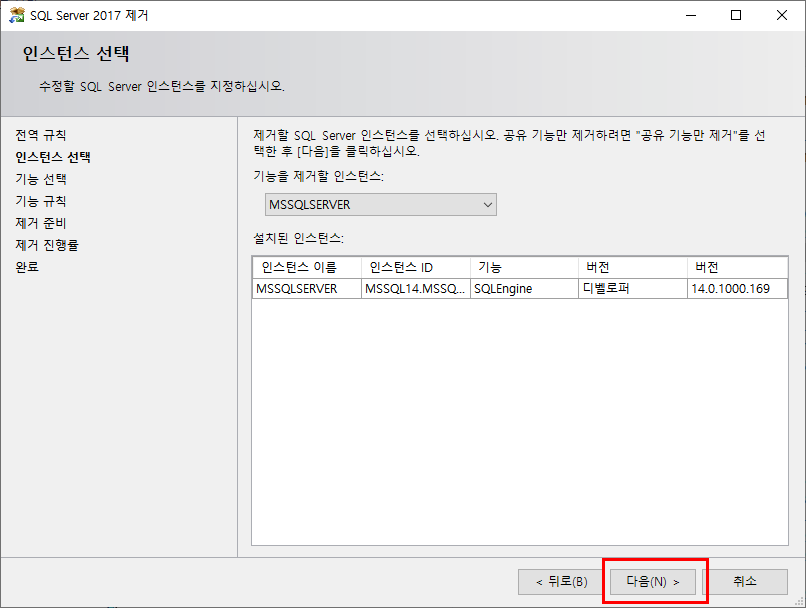Select the 제거 진행률 step in sidebar
This screenshot has width=806, height=608.
click(47, 245)
